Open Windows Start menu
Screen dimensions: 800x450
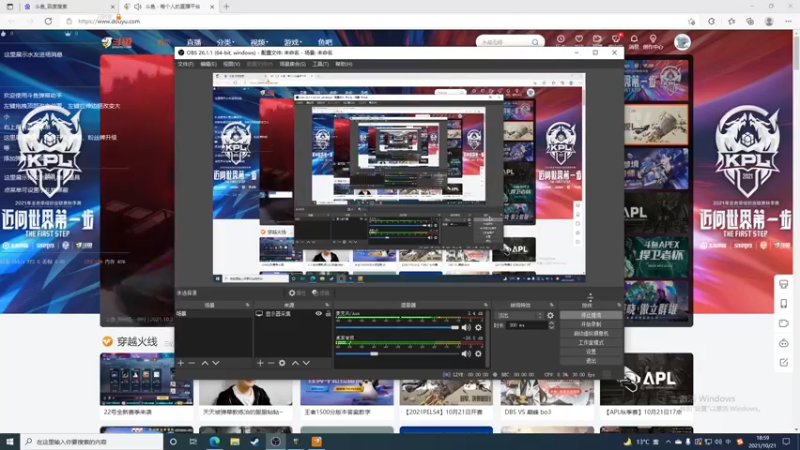coord(10,441)
